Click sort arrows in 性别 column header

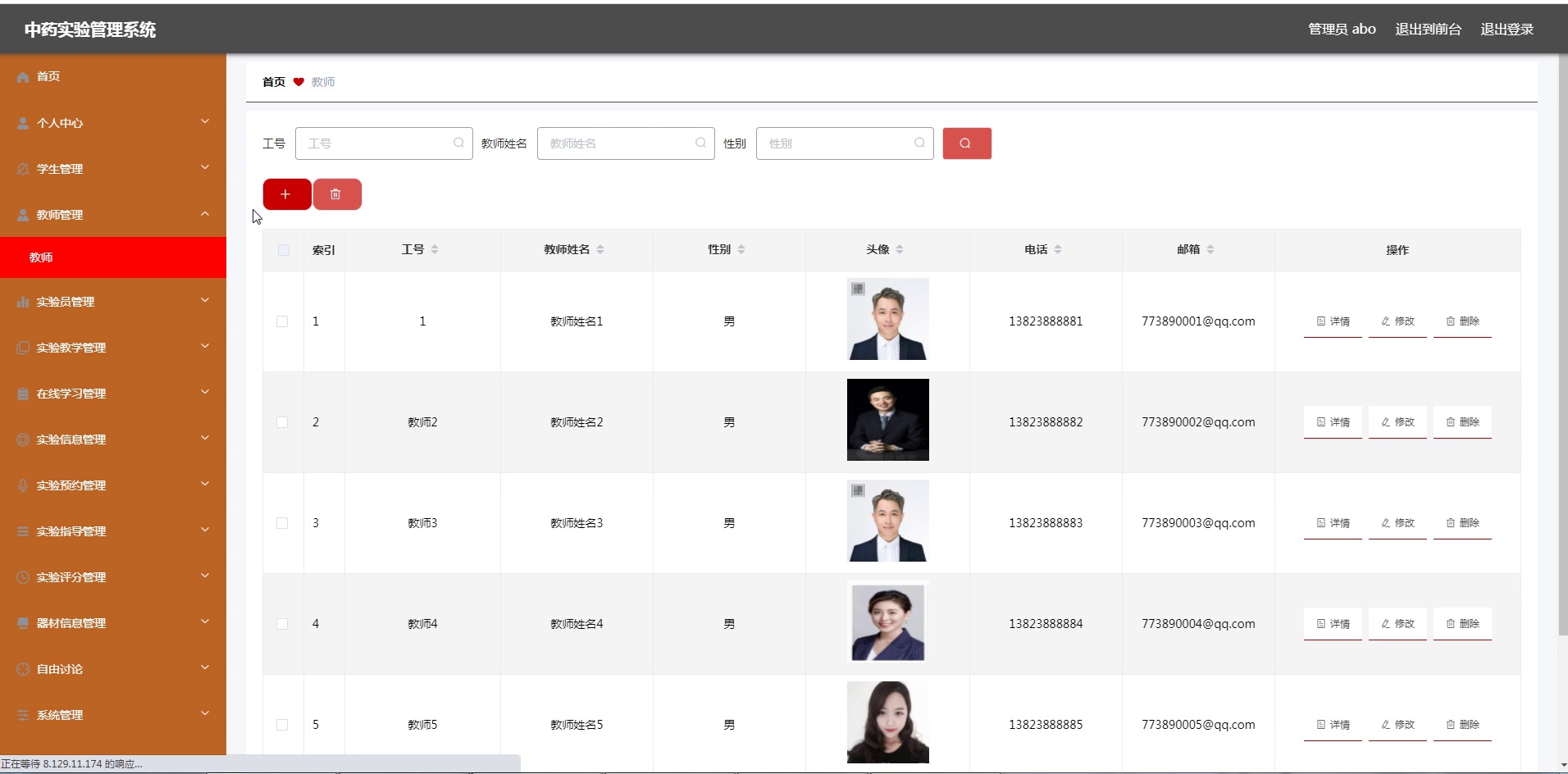tap(741, 249)
